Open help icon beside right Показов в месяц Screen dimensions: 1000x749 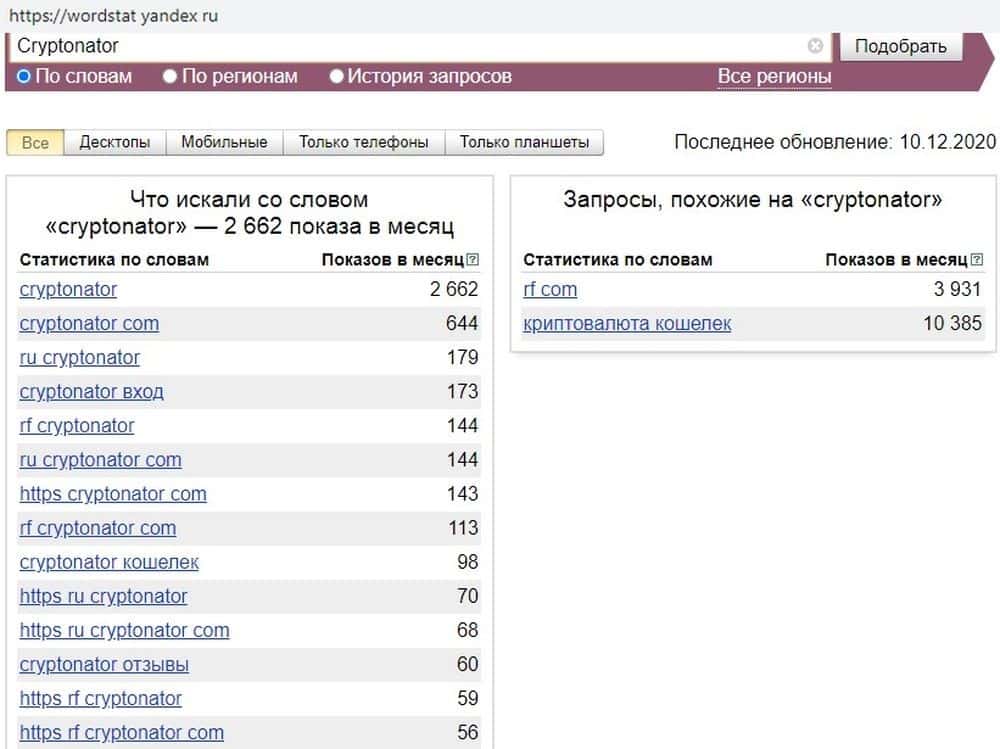976,260
